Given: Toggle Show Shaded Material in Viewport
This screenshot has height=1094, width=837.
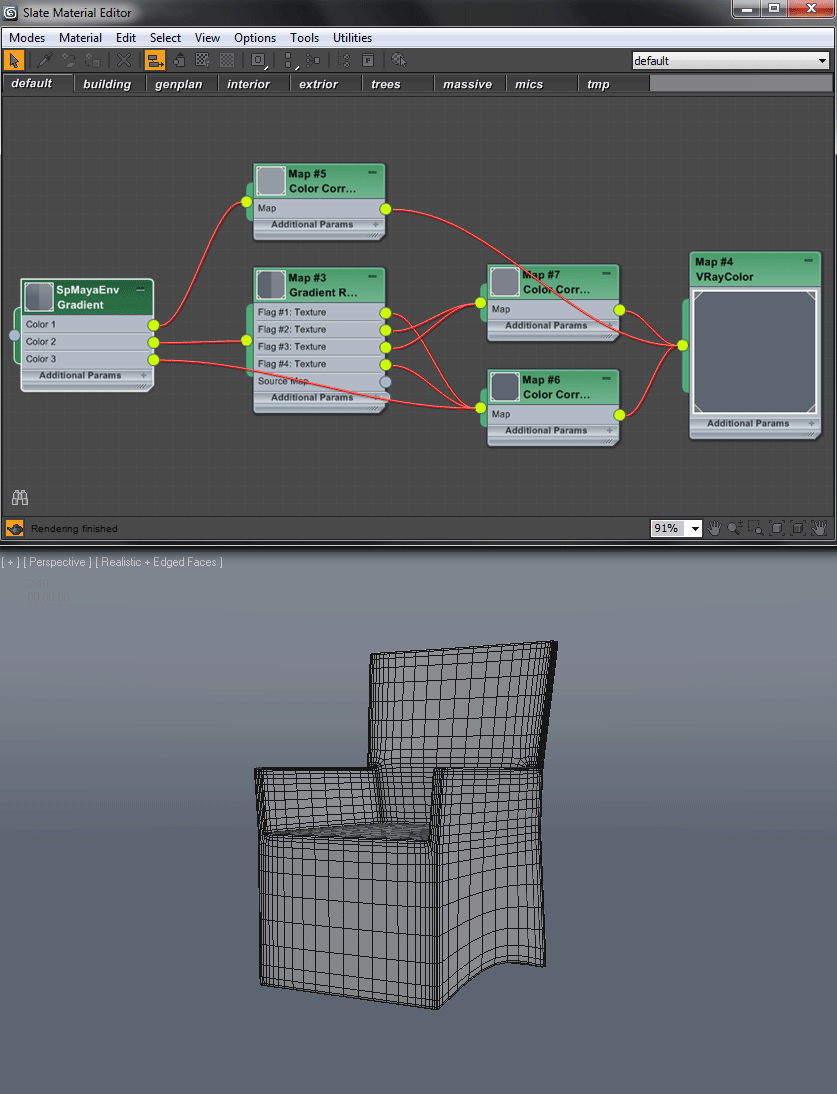Looking at the screenshot, I should tap(203, 61).
